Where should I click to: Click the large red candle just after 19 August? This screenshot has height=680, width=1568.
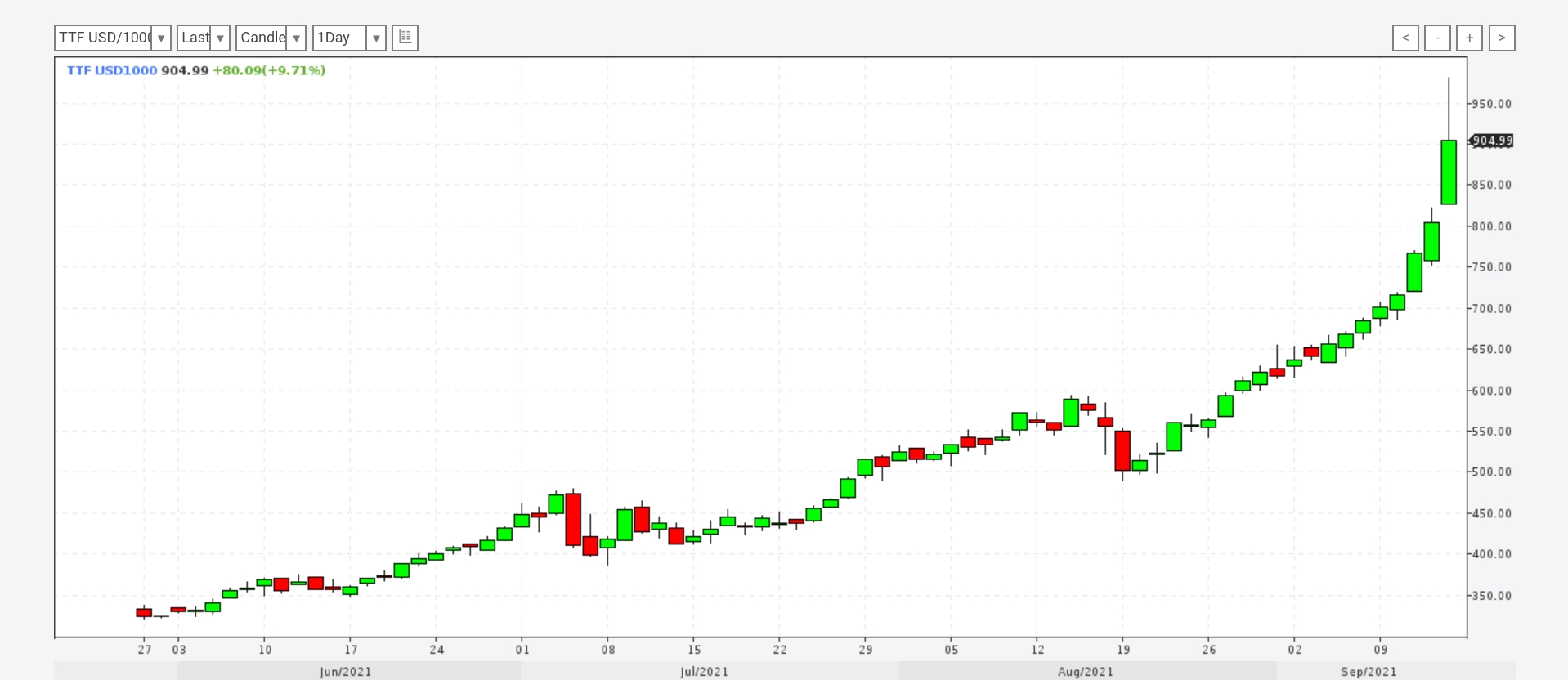[x=1122, y=450]
